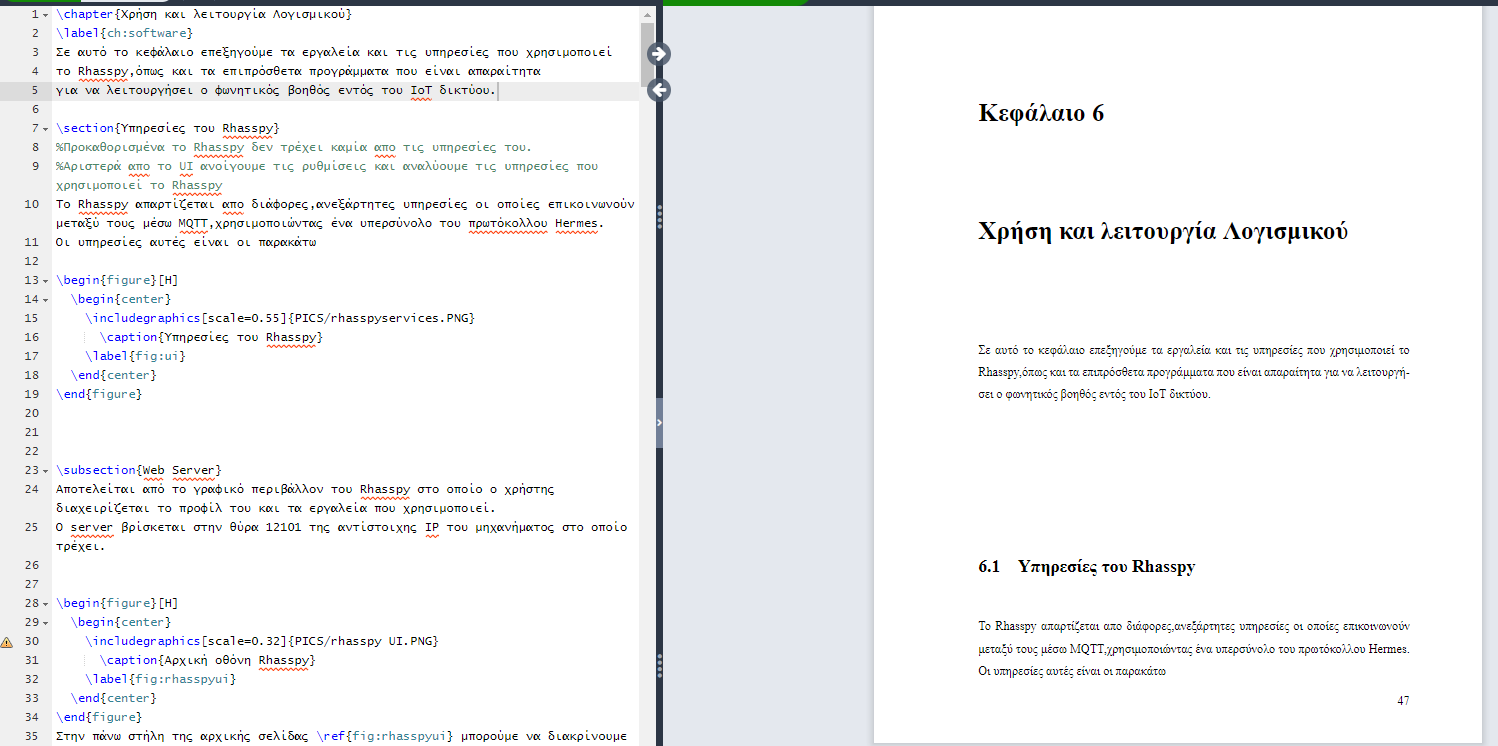Click the 6.1 Υπηρεσίες του Rhasspy PDF heading

[1087, 567]
